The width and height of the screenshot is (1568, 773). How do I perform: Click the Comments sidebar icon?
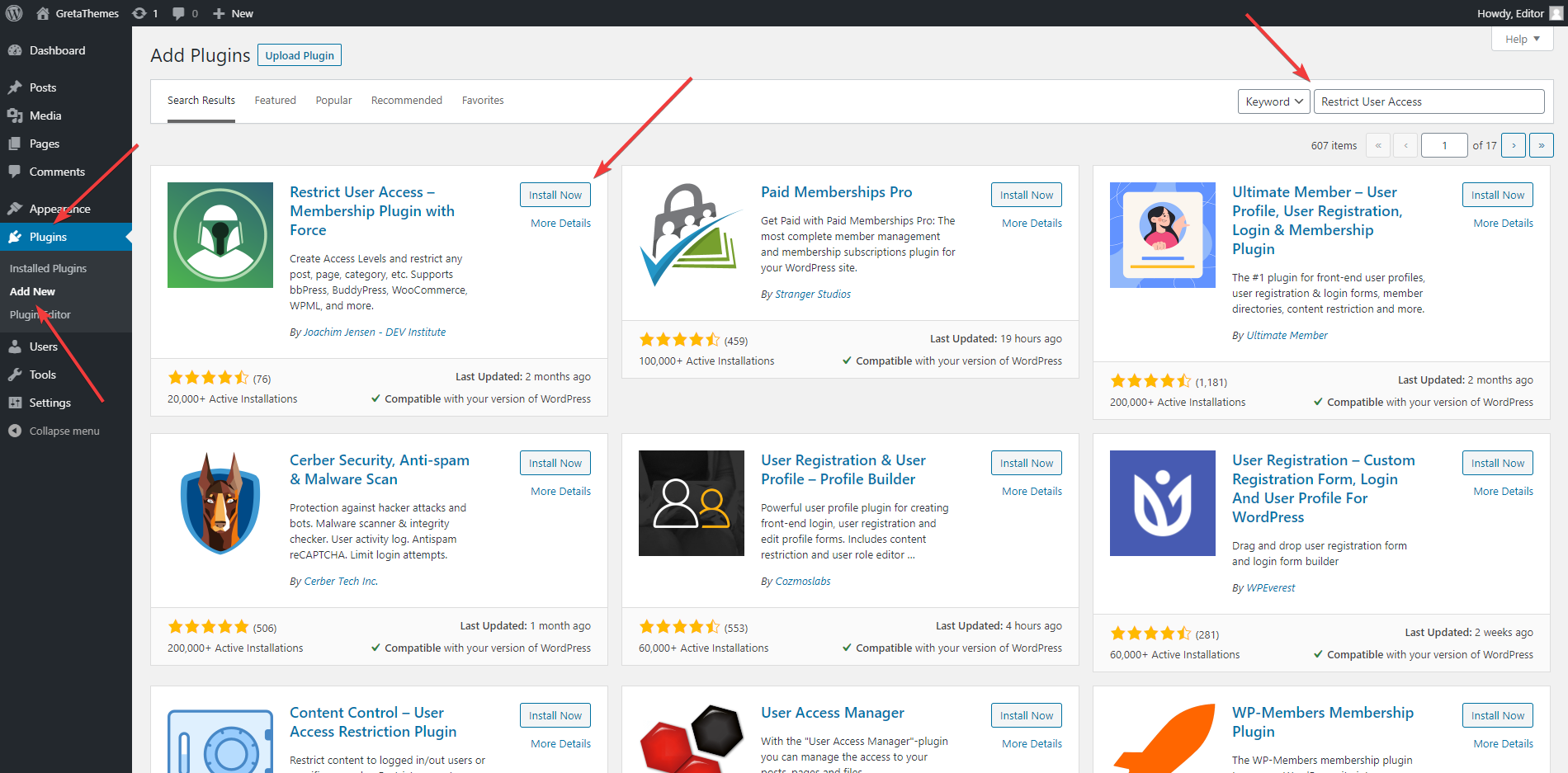coord(15,172)
